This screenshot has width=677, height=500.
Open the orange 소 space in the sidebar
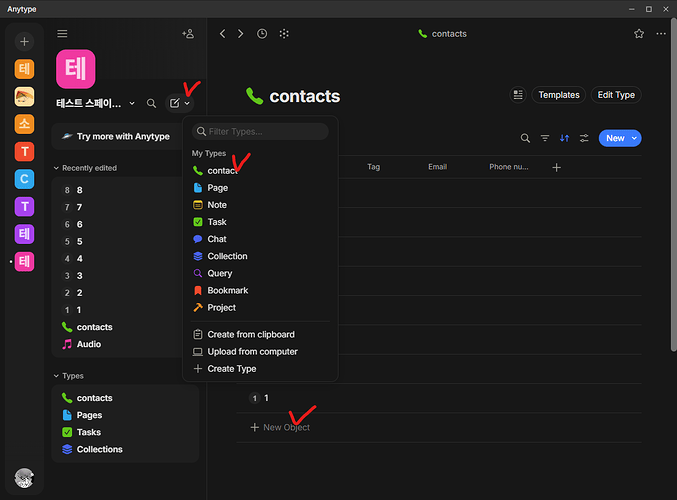[24, 124]
